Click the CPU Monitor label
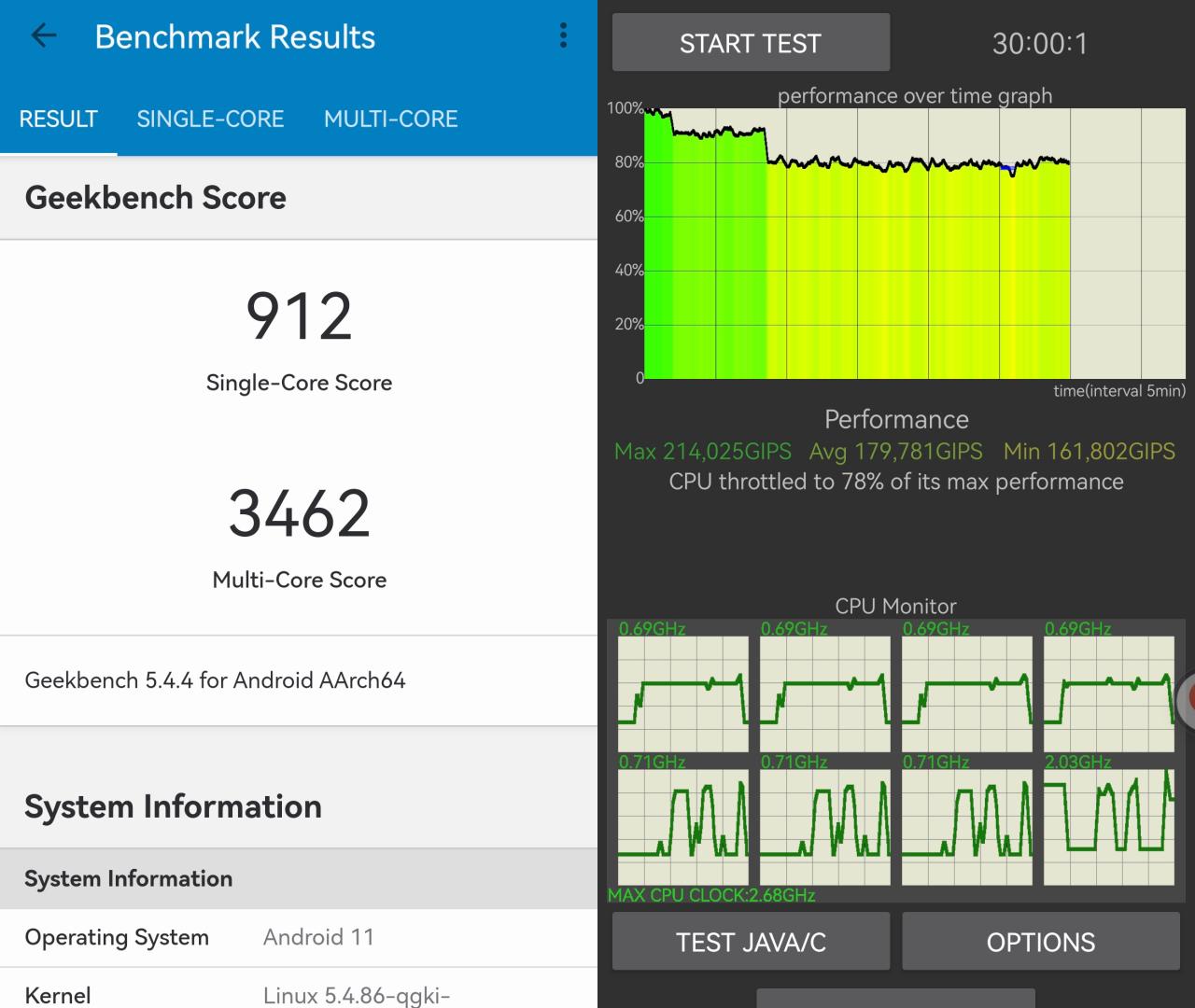The image size is (1195, 1008). [896, 606]
